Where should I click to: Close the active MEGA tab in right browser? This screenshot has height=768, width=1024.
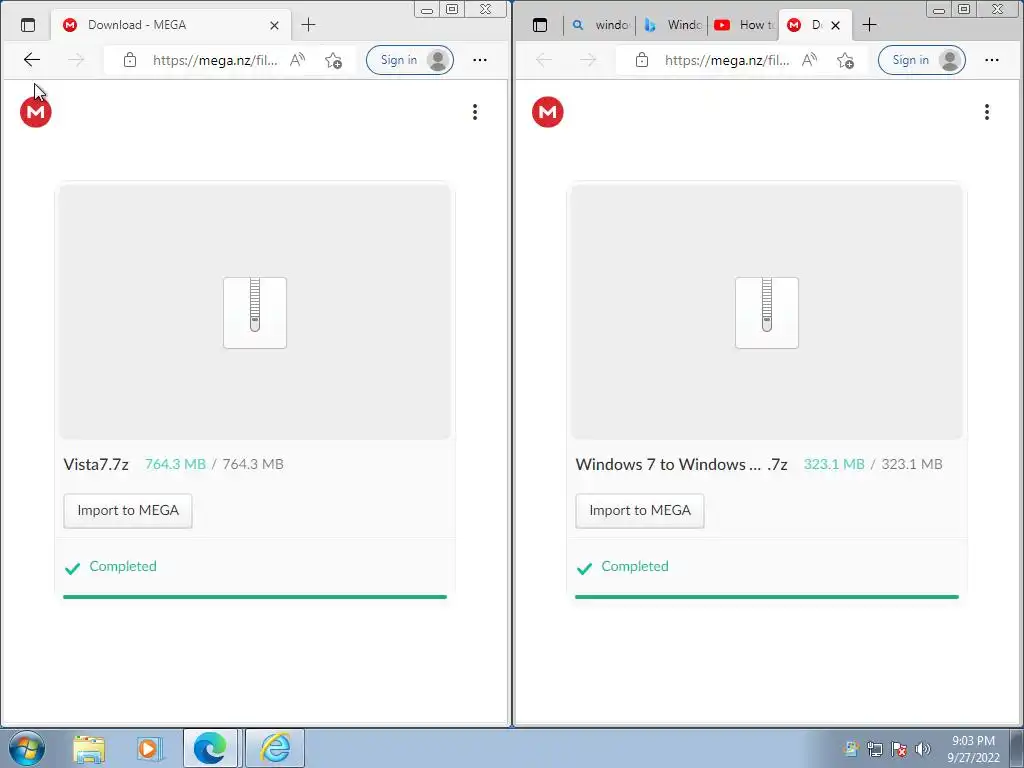click(x=835, y=25)
